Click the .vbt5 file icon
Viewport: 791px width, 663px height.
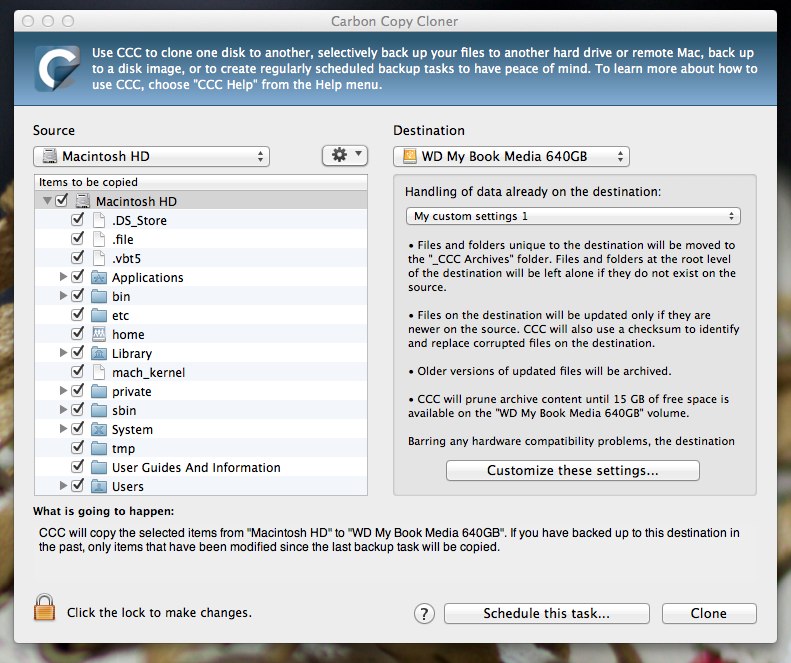click(99, 258)
